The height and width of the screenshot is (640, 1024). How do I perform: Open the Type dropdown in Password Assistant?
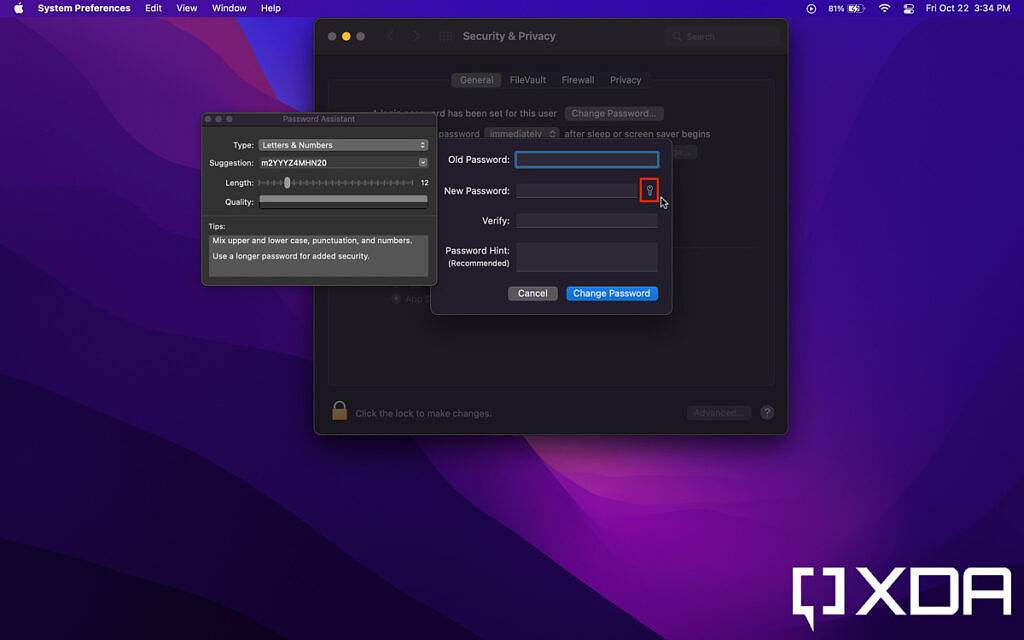point(343,145)
